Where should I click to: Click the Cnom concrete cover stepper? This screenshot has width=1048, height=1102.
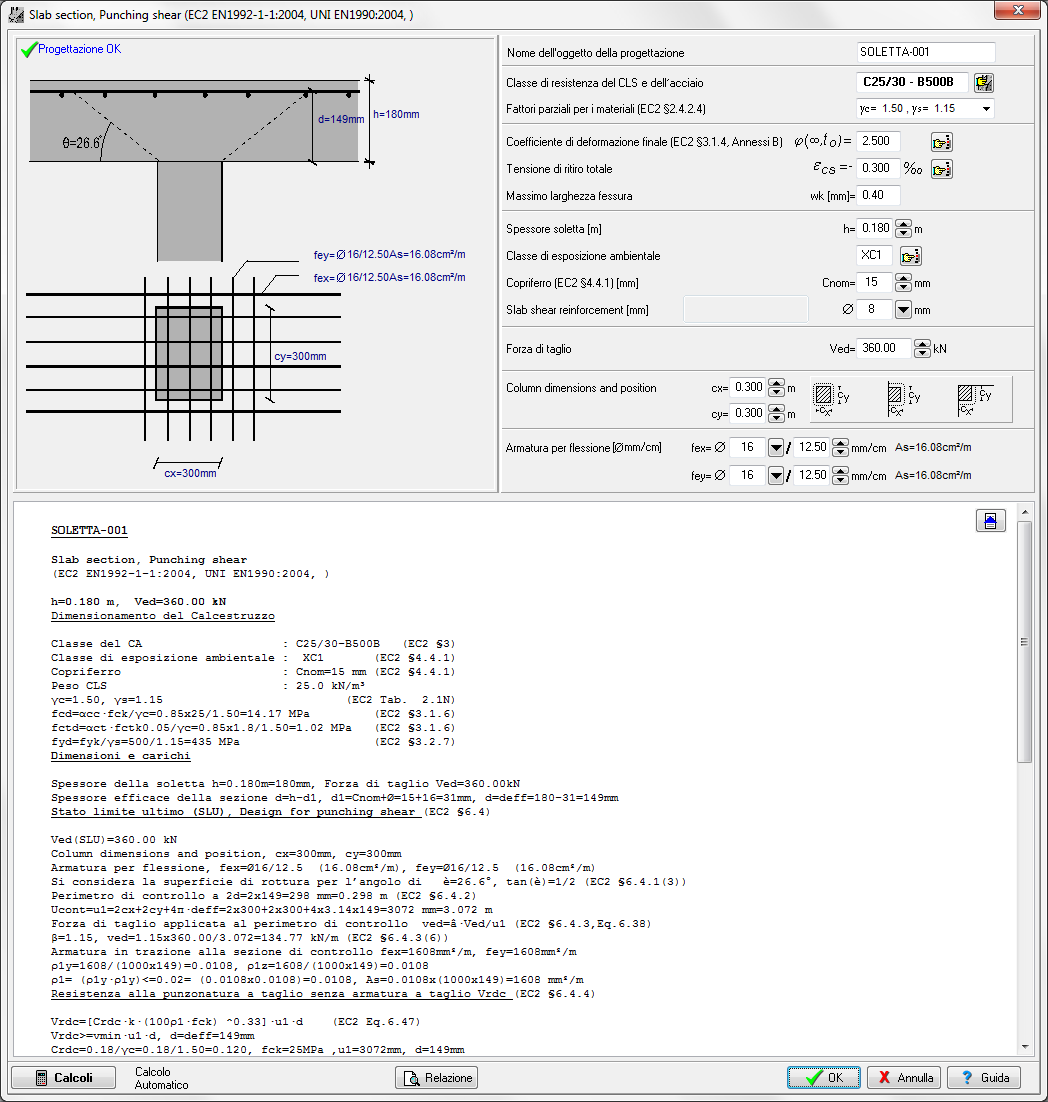[x=903, y=283]
